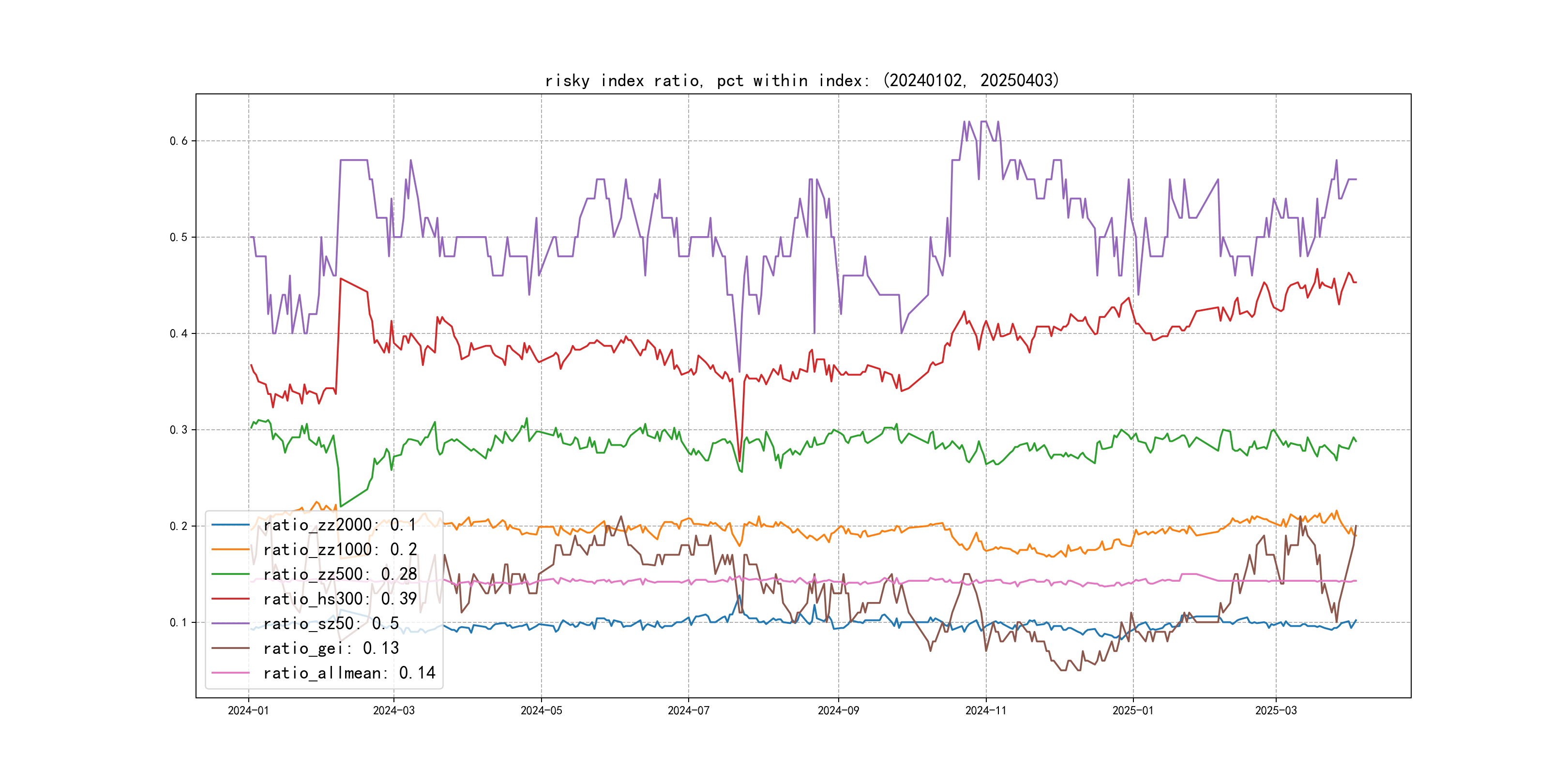The width and height of the screenshot is (1568, 784).
Task: Click the 0.3 y-axis tick label
Action: pyautogui.click(x=179, y=430)
